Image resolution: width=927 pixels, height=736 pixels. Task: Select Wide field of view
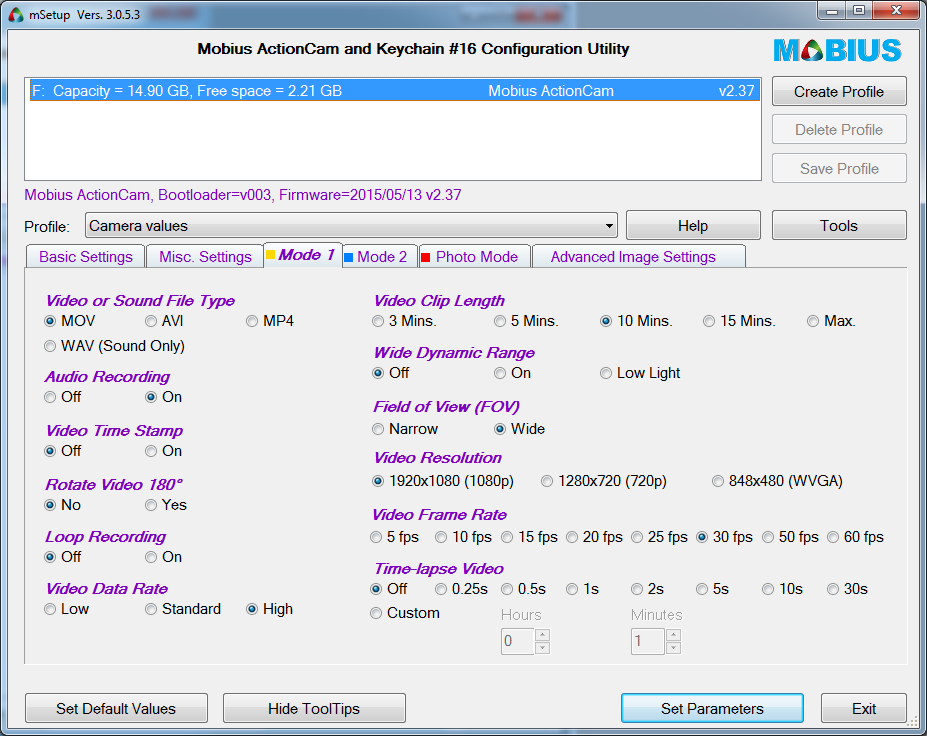(520, 429)
